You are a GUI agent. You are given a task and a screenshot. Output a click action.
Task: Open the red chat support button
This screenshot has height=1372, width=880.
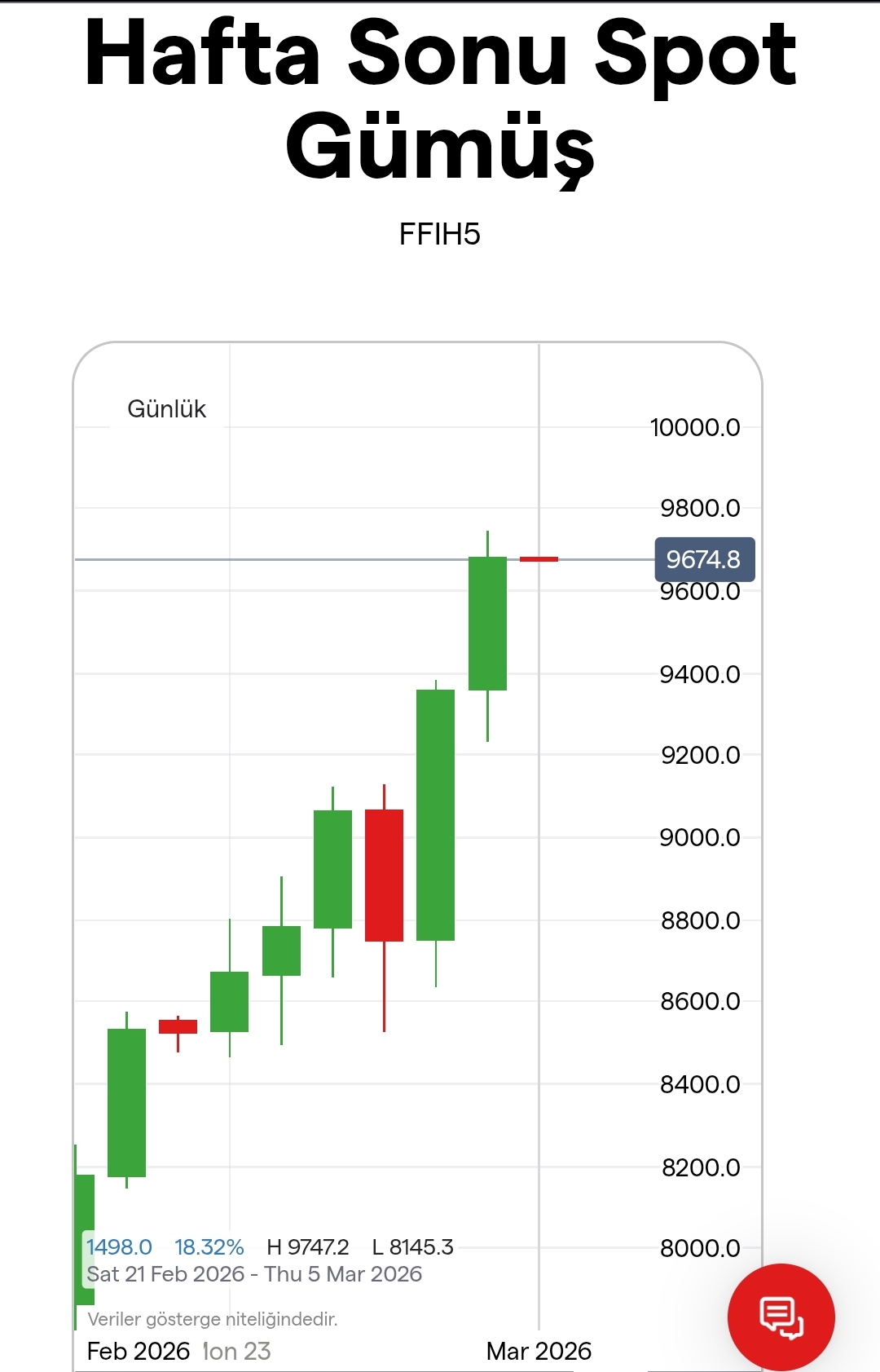[x=781, y=1317]
